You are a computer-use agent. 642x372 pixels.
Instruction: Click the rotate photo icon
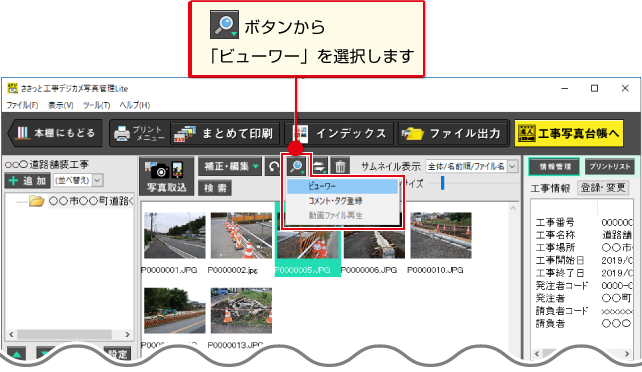pyautogui.click(x=273, y=167)
